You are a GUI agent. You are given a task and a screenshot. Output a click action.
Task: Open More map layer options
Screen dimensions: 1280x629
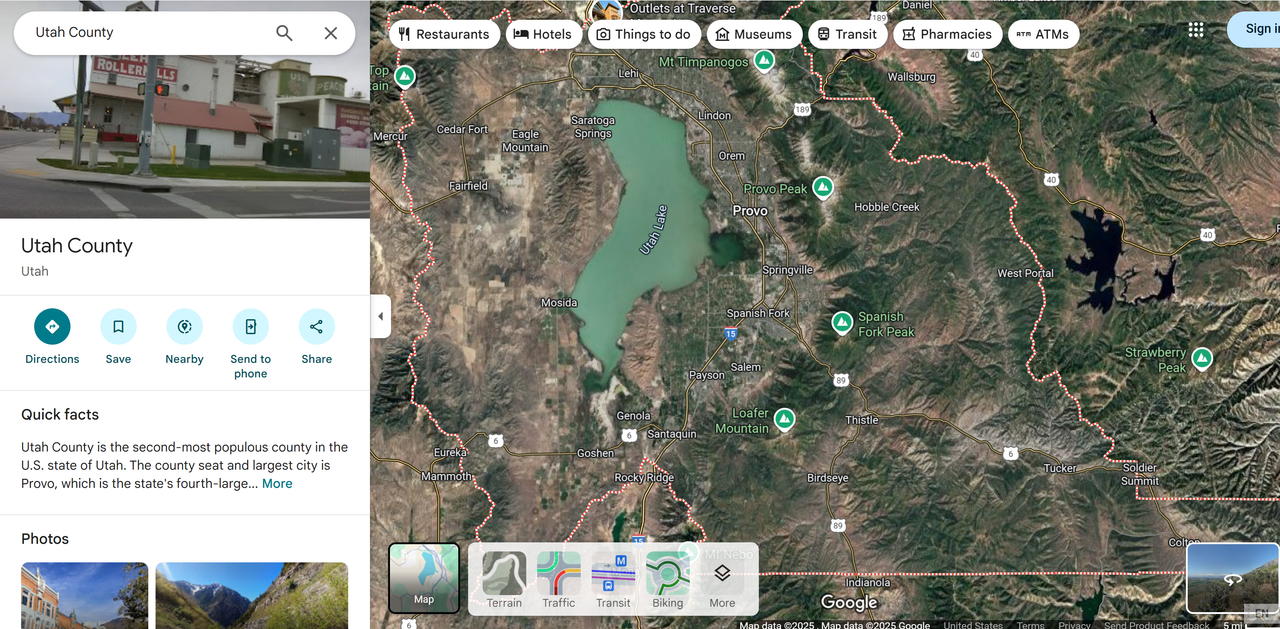(722, 585)
